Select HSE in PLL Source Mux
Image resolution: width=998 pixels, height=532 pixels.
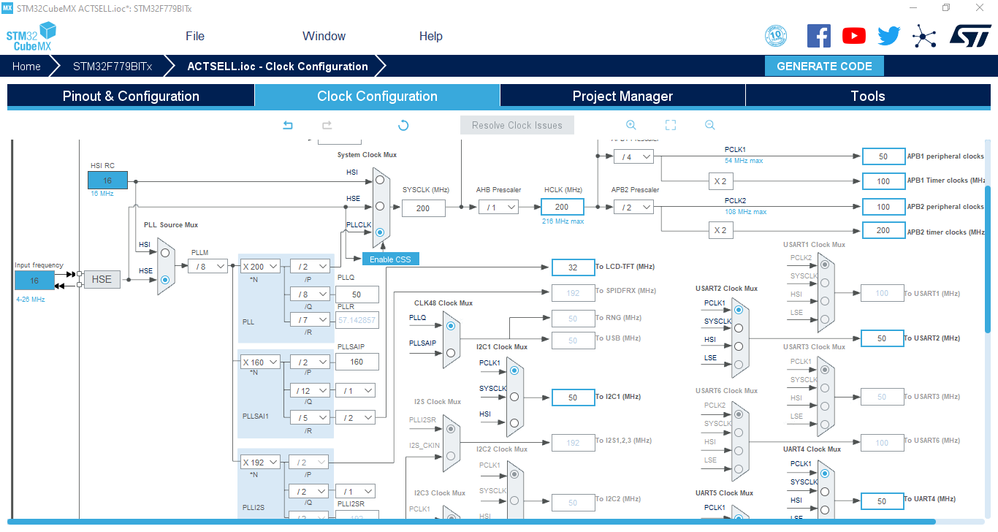click(165, 279)
